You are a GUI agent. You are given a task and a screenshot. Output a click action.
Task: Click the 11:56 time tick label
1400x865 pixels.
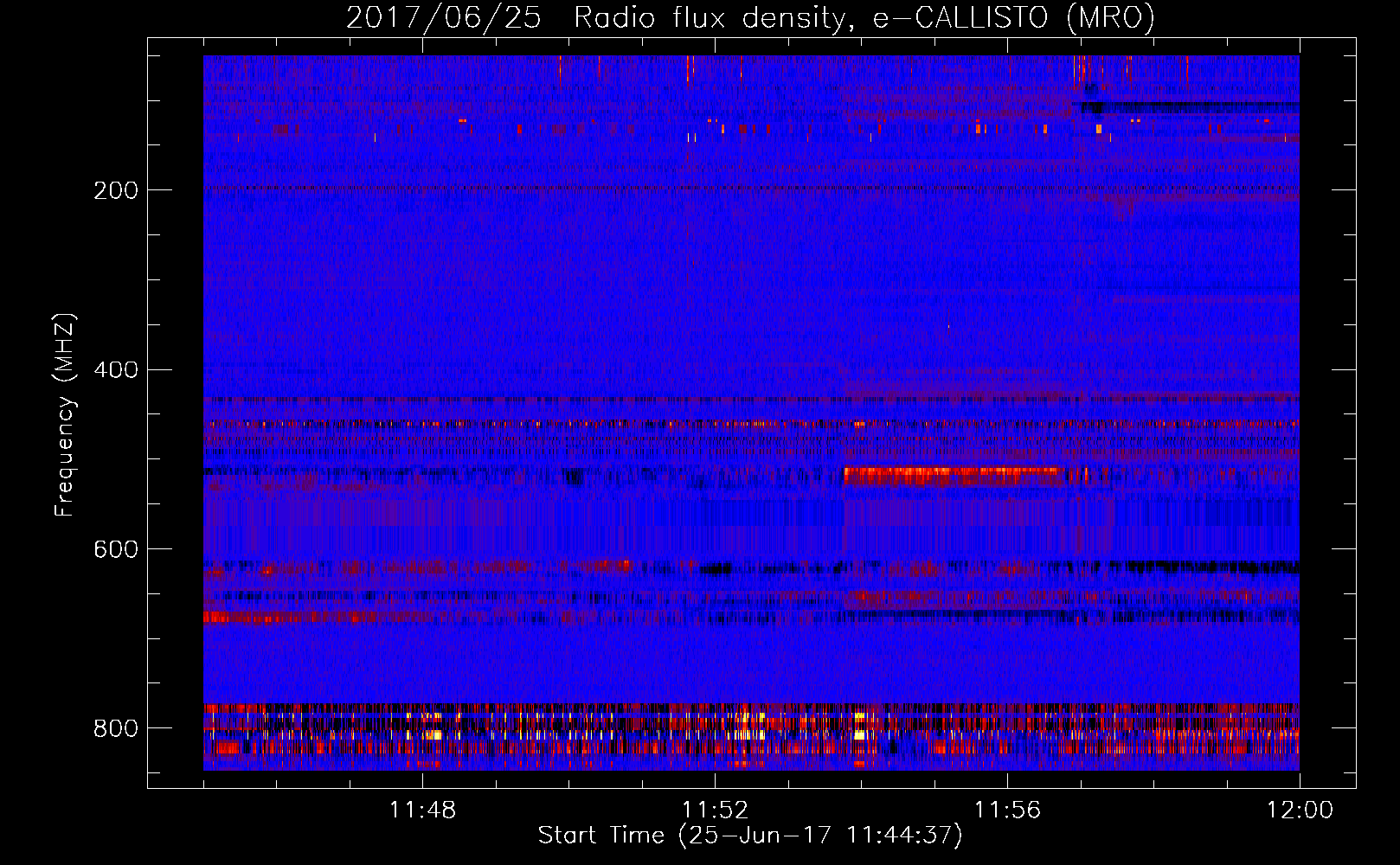coord(1007,811)
